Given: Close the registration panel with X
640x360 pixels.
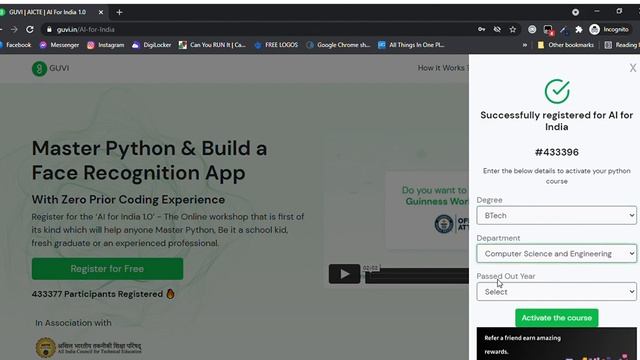Looking at the screenshot, I should (x=633, y=68).
